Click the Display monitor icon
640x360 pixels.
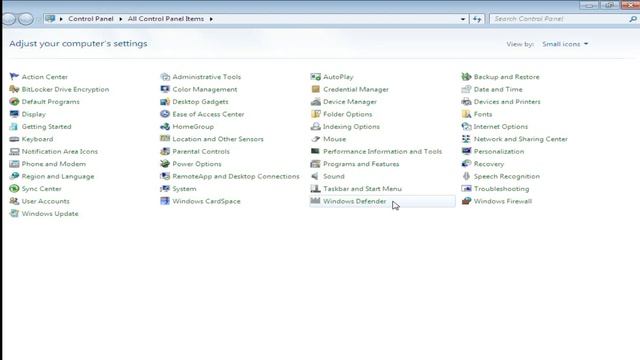(x=14, y=114)
